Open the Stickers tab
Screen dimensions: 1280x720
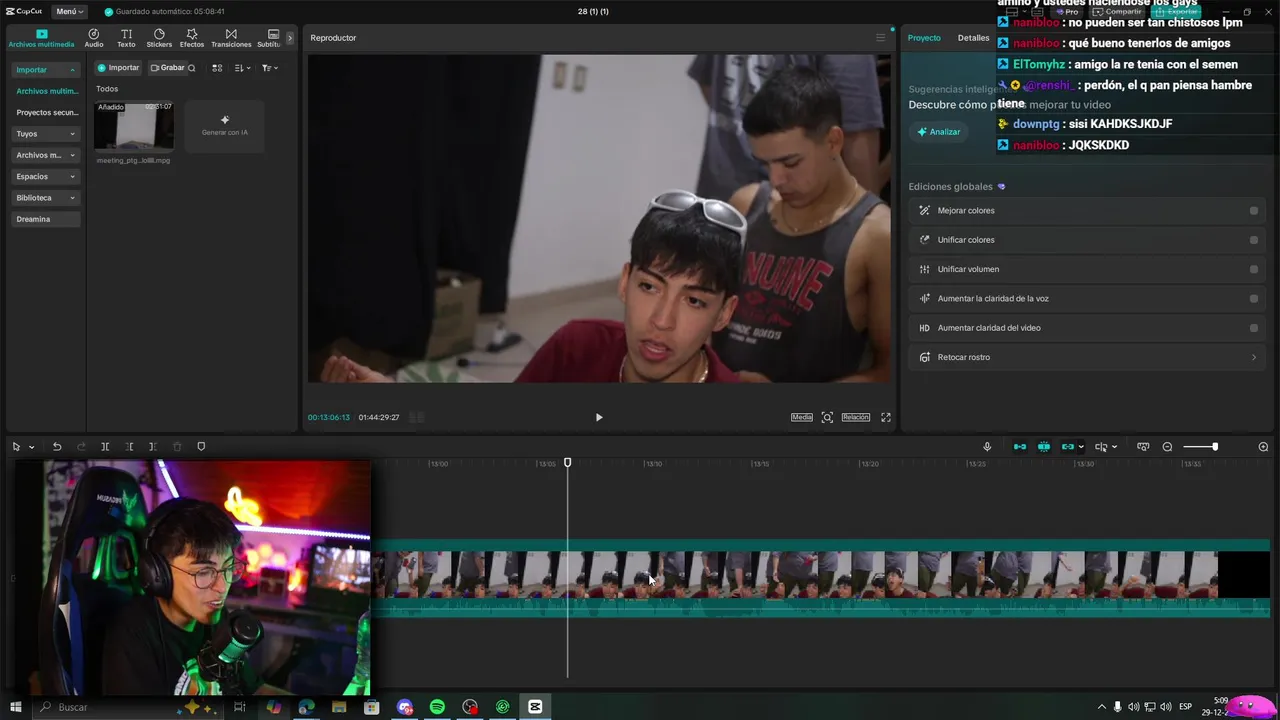click(159, 38)
